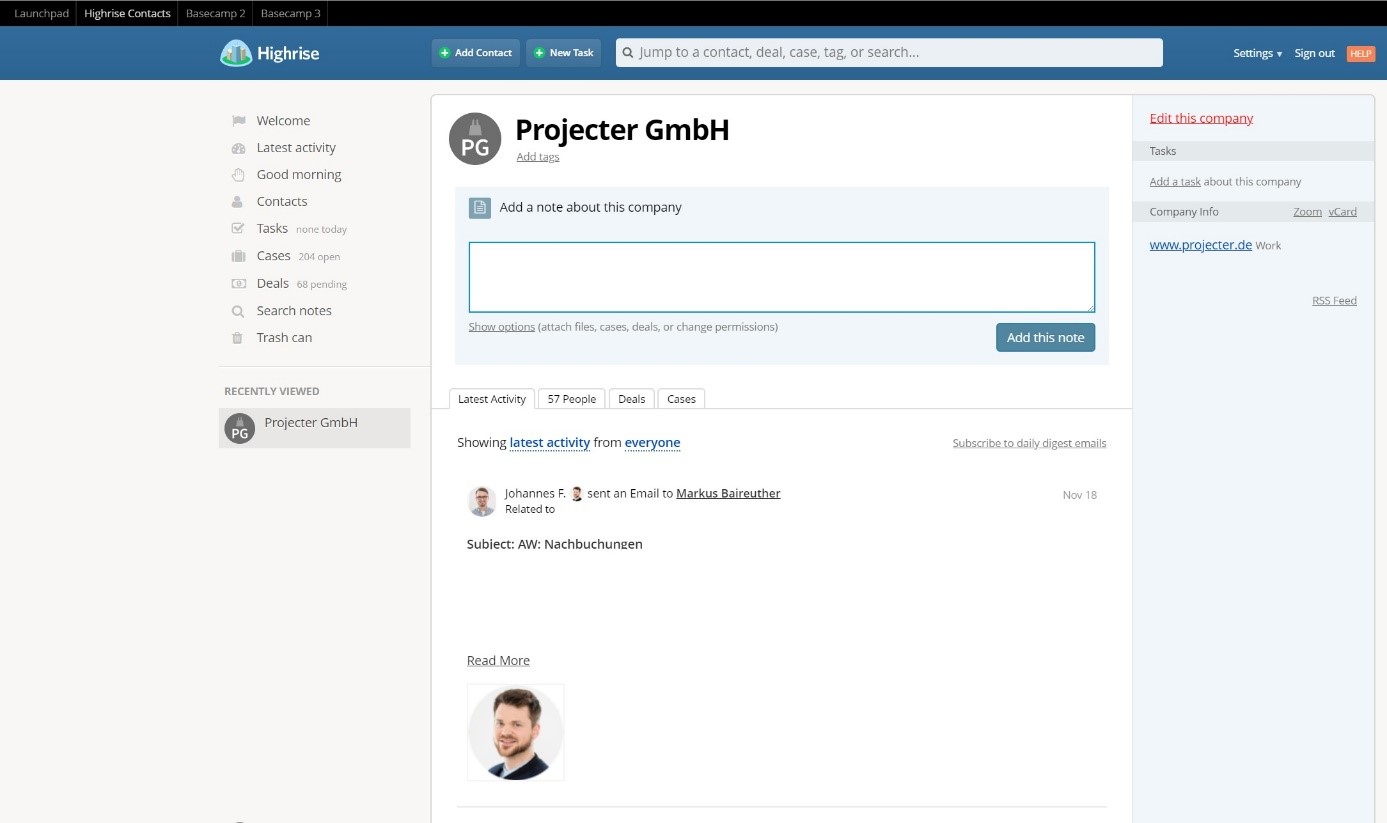Click the Welcome flag icon in sidebar
This screenshot has height=823, width=1387.
[x=238, y=121]
